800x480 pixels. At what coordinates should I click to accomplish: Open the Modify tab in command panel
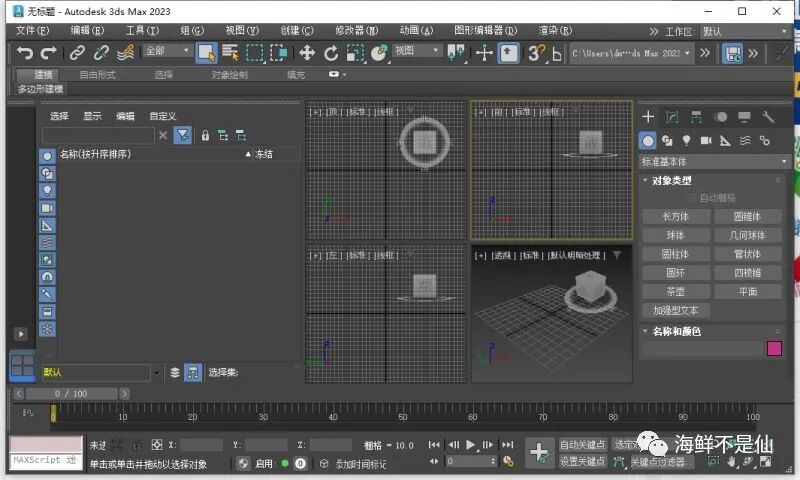(672, 117)
